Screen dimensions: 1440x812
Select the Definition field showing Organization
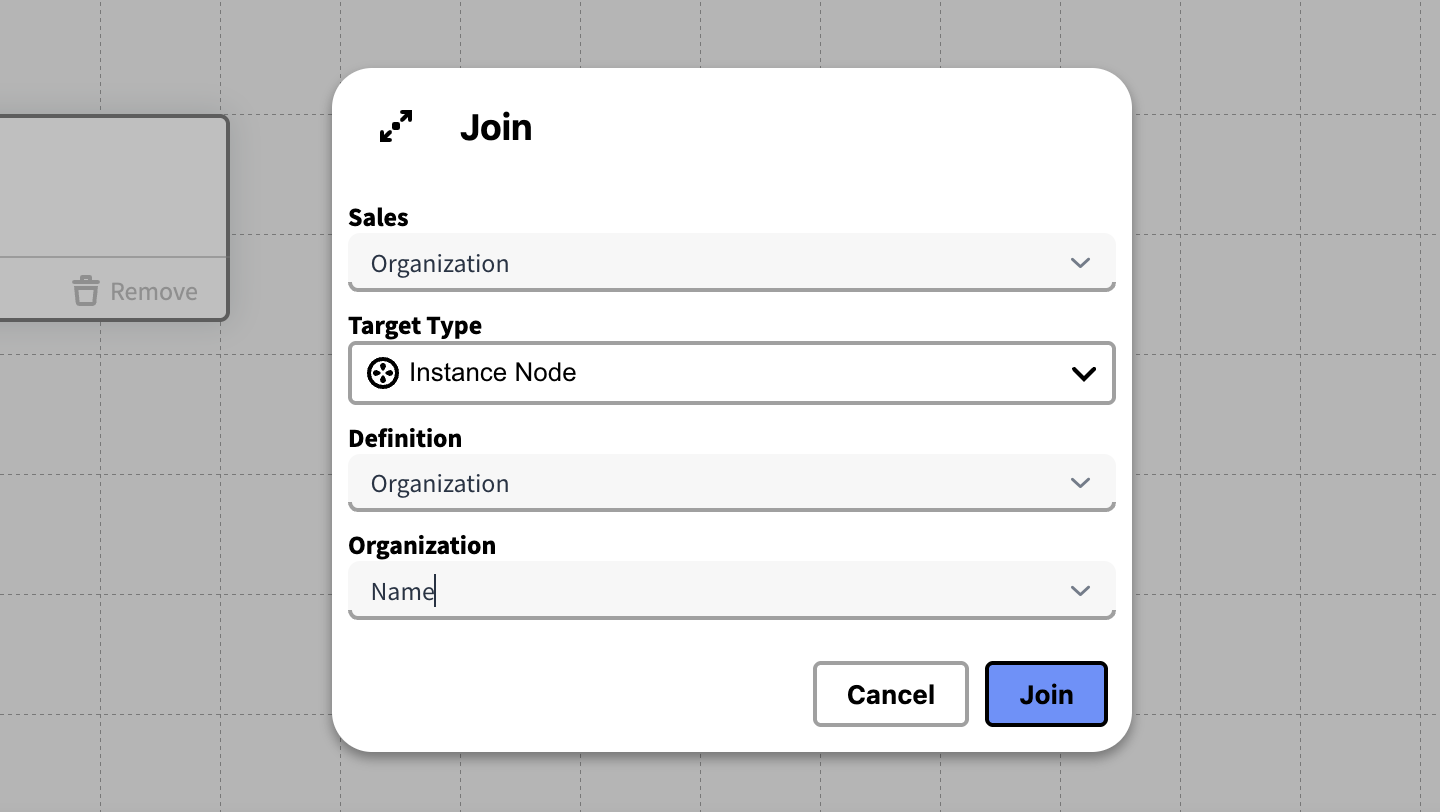coord(700,483)
